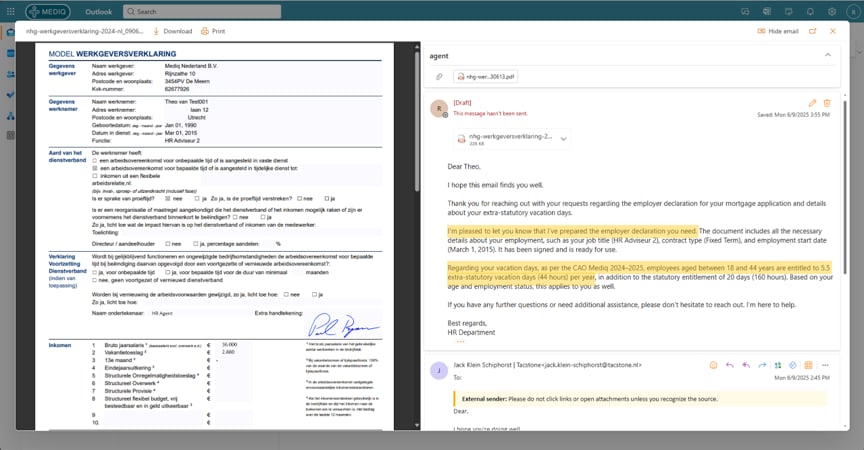Check 'onbepaalde tijd' vaste dienst checkbox
The height and width of the screenshot is (450, 864).
95,161
